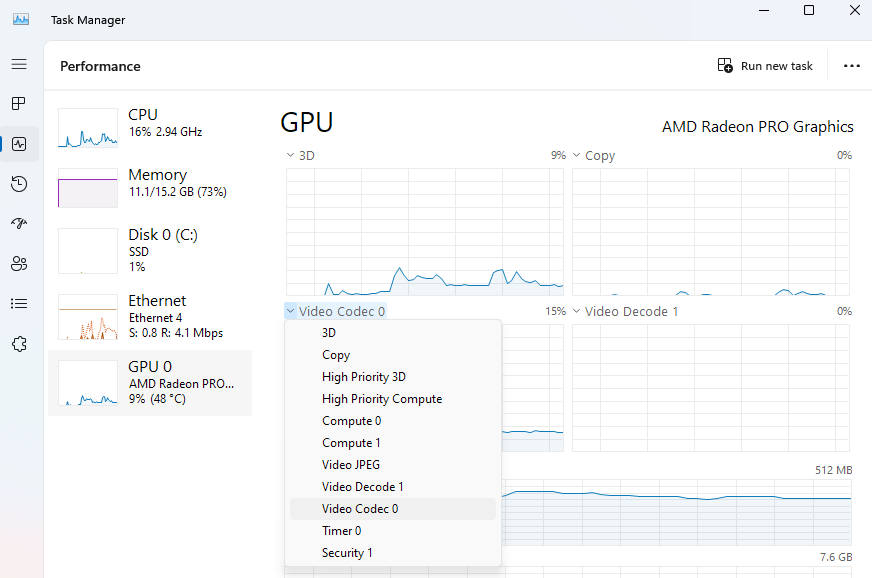Expand the 3D graph engine dropdown

click(x=300, y=155)
